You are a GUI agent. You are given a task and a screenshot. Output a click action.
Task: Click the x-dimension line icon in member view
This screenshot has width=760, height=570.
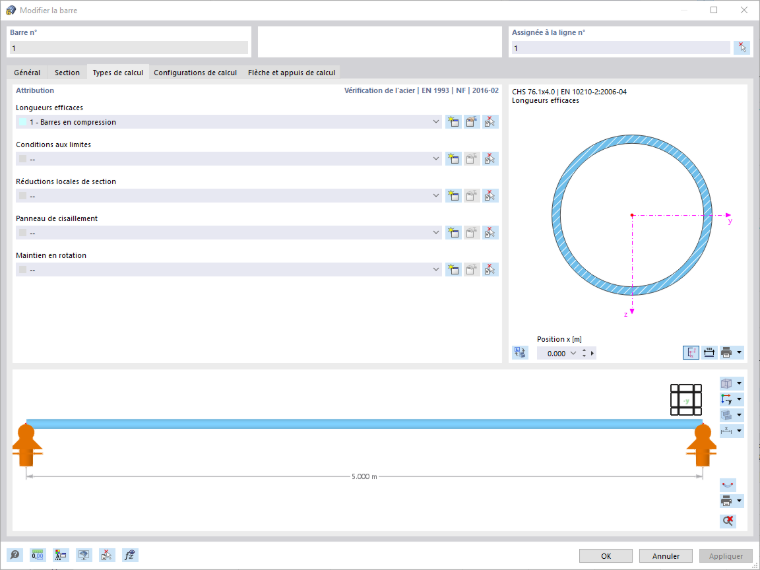pos(726,430)
